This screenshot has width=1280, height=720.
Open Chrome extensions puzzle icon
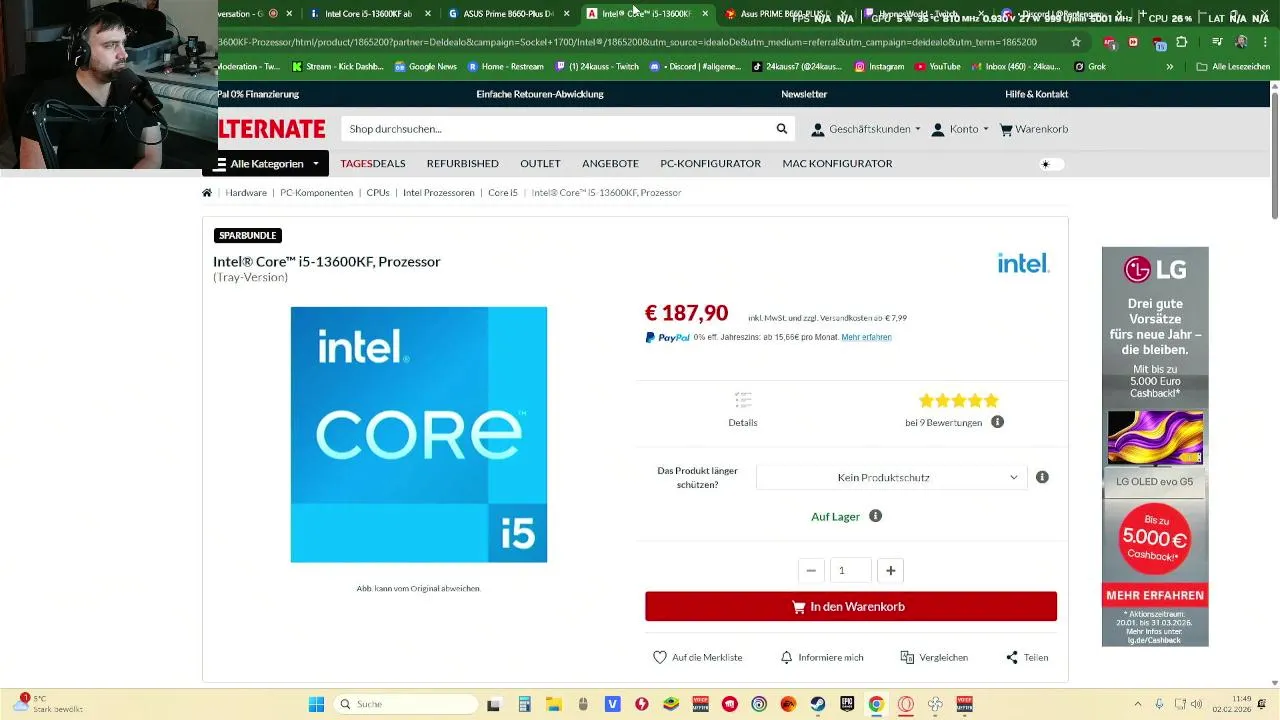pos(1182,42)
